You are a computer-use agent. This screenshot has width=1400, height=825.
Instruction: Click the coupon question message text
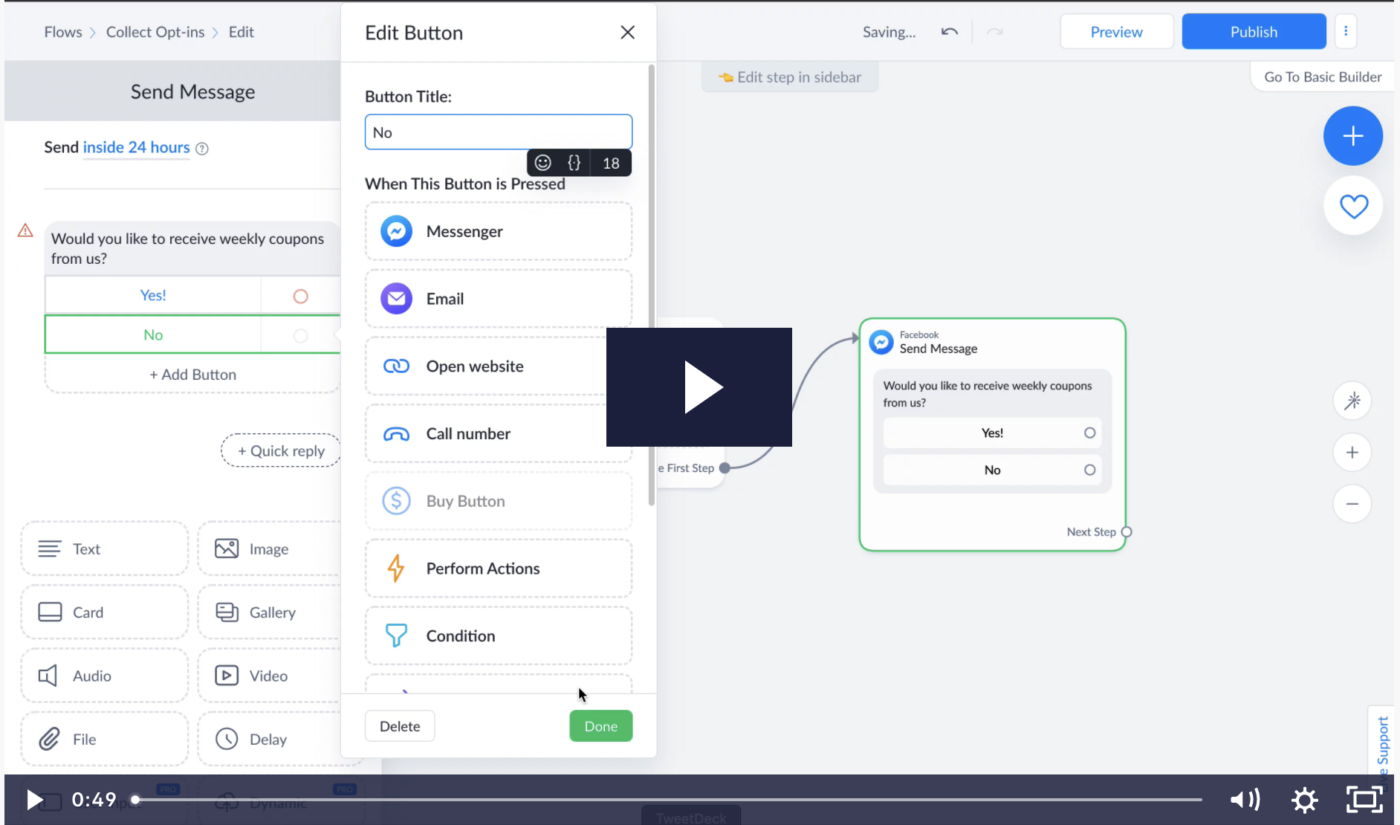[188, 248]
